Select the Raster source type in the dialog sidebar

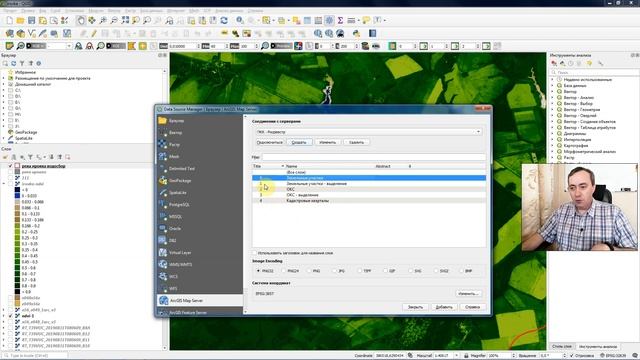[200, 144]
